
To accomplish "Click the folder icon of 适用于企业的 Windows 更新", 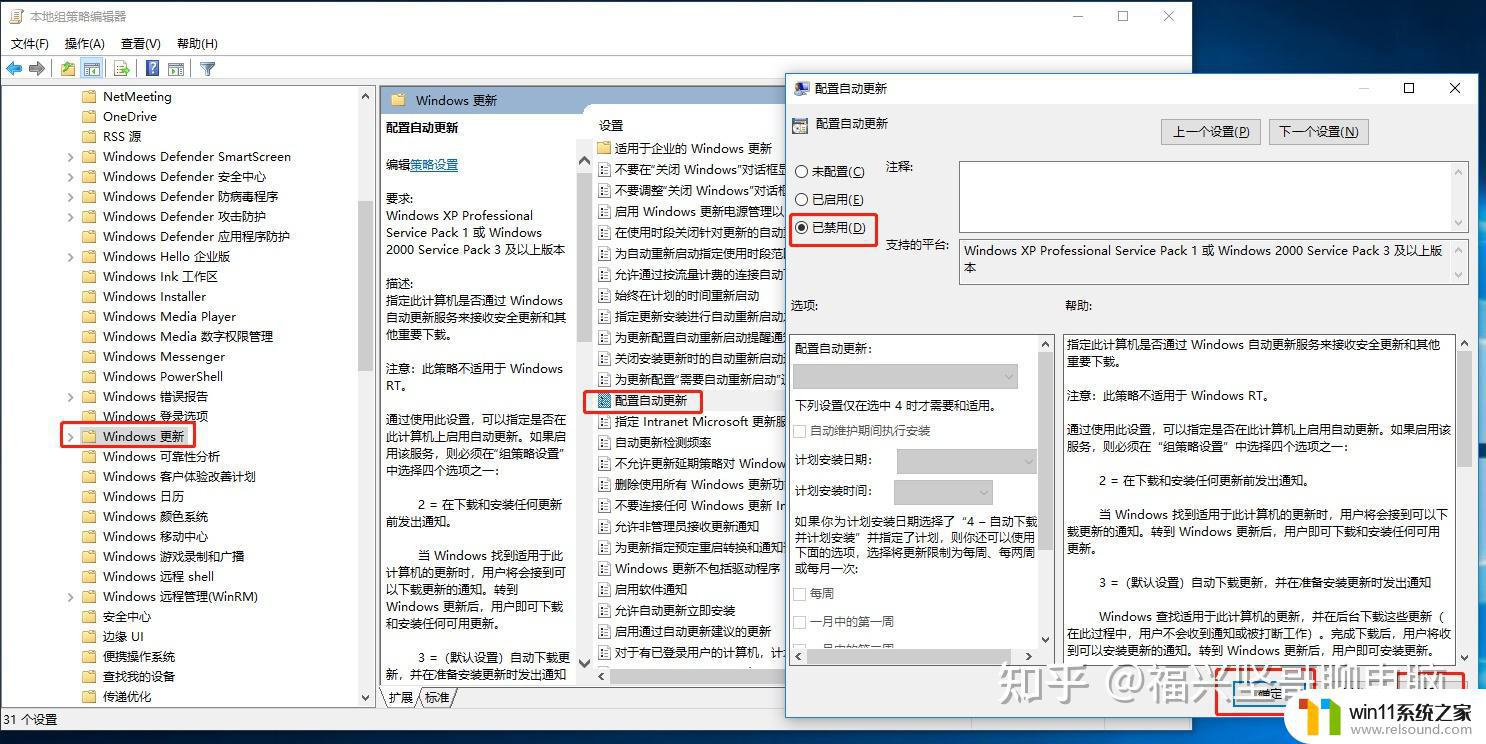I will point(603,148).
